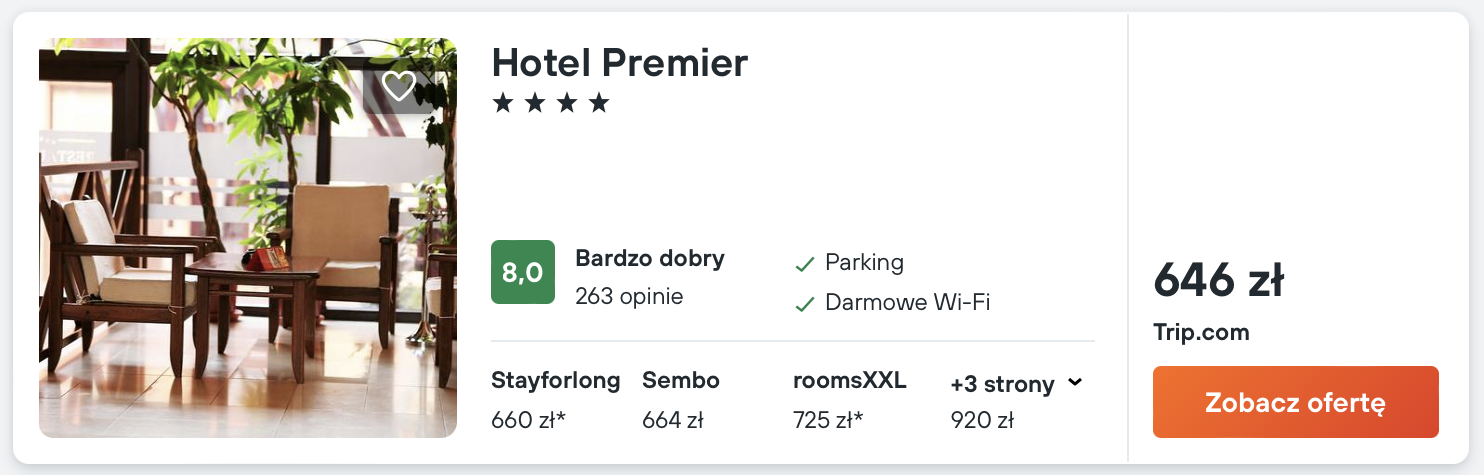The image size is (1484, 475).
Task: Open the Hotel Premier title link
Action: point(620,63)
